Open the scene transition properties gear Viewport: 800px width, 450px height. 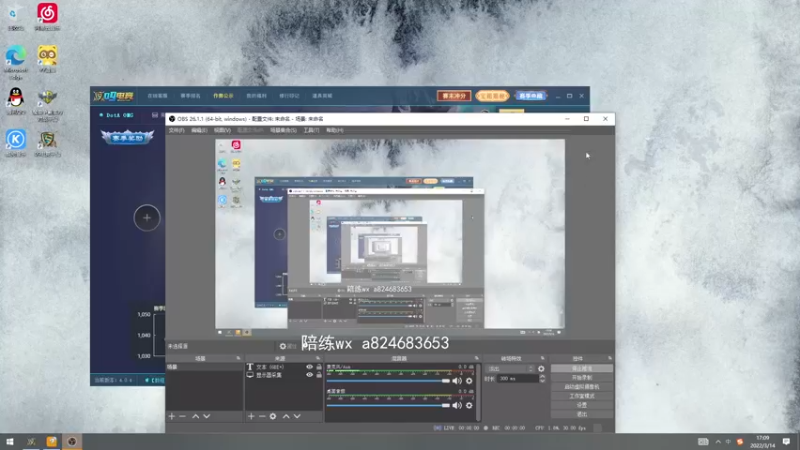541,368
